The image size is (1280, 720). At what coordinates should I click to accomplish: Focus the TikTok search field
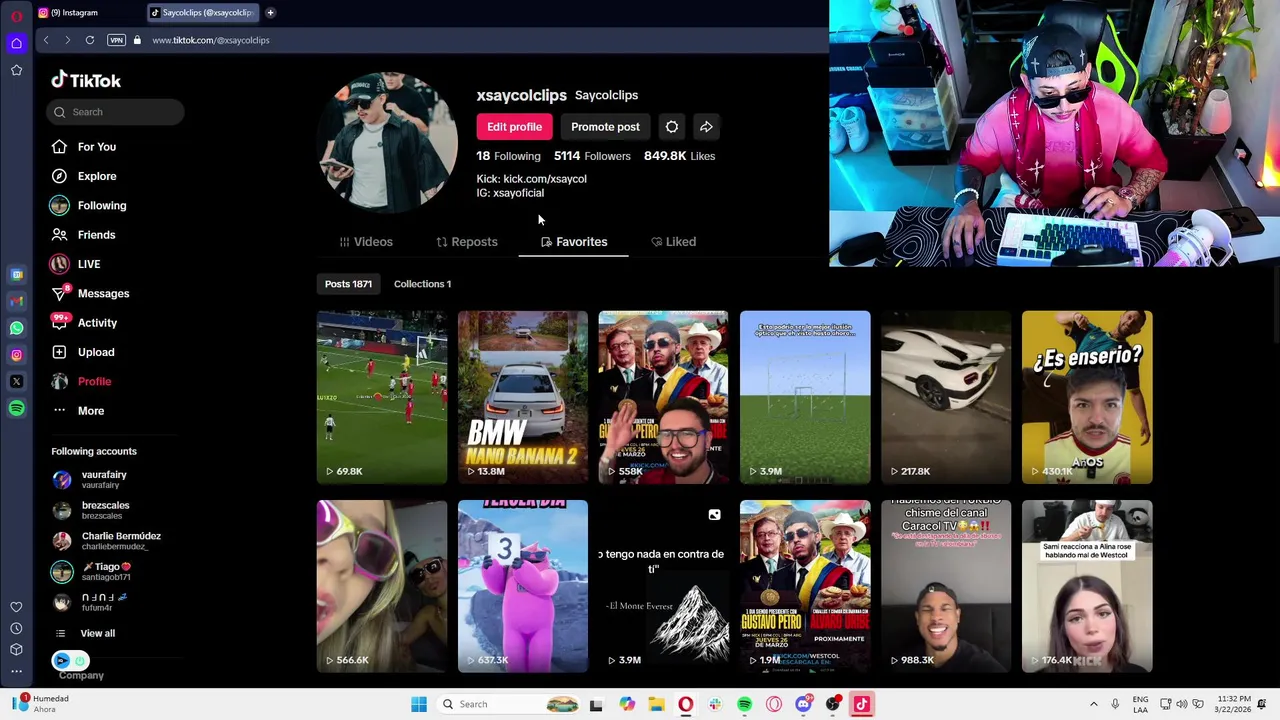click(115, 112)
